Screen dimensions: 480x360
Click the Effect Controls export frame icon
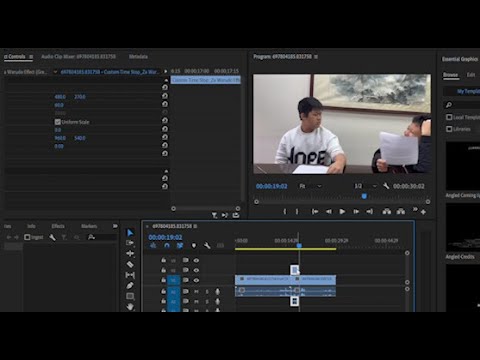[236, 215]
